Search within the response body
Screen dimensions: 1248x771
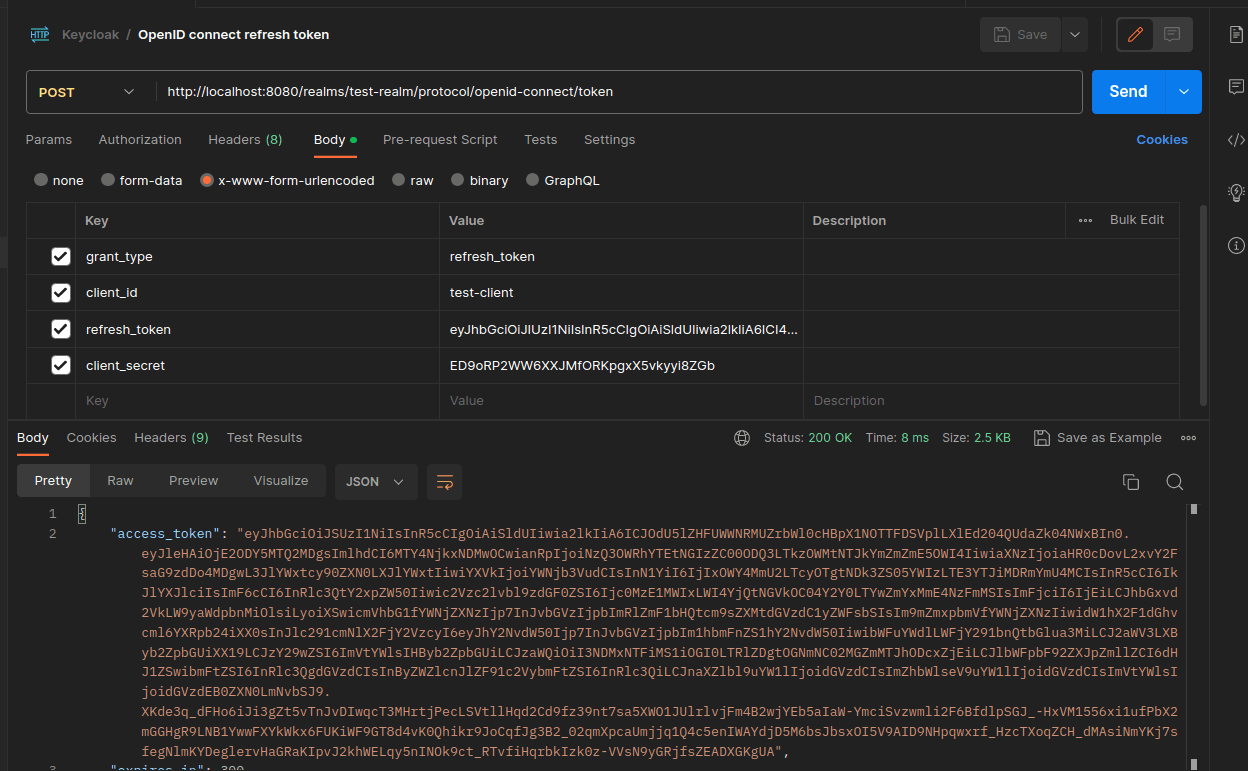1175,482
